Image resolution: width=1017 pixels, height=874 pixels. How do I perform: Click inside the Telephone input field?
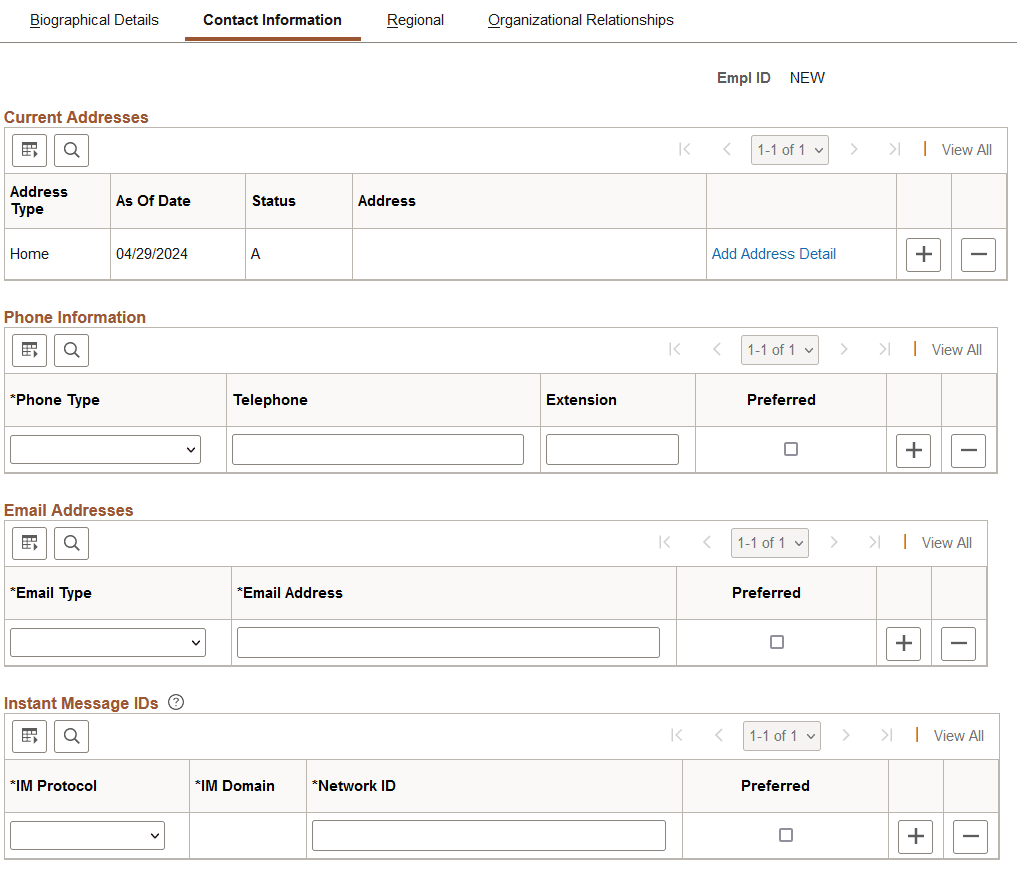pos(377,449)
